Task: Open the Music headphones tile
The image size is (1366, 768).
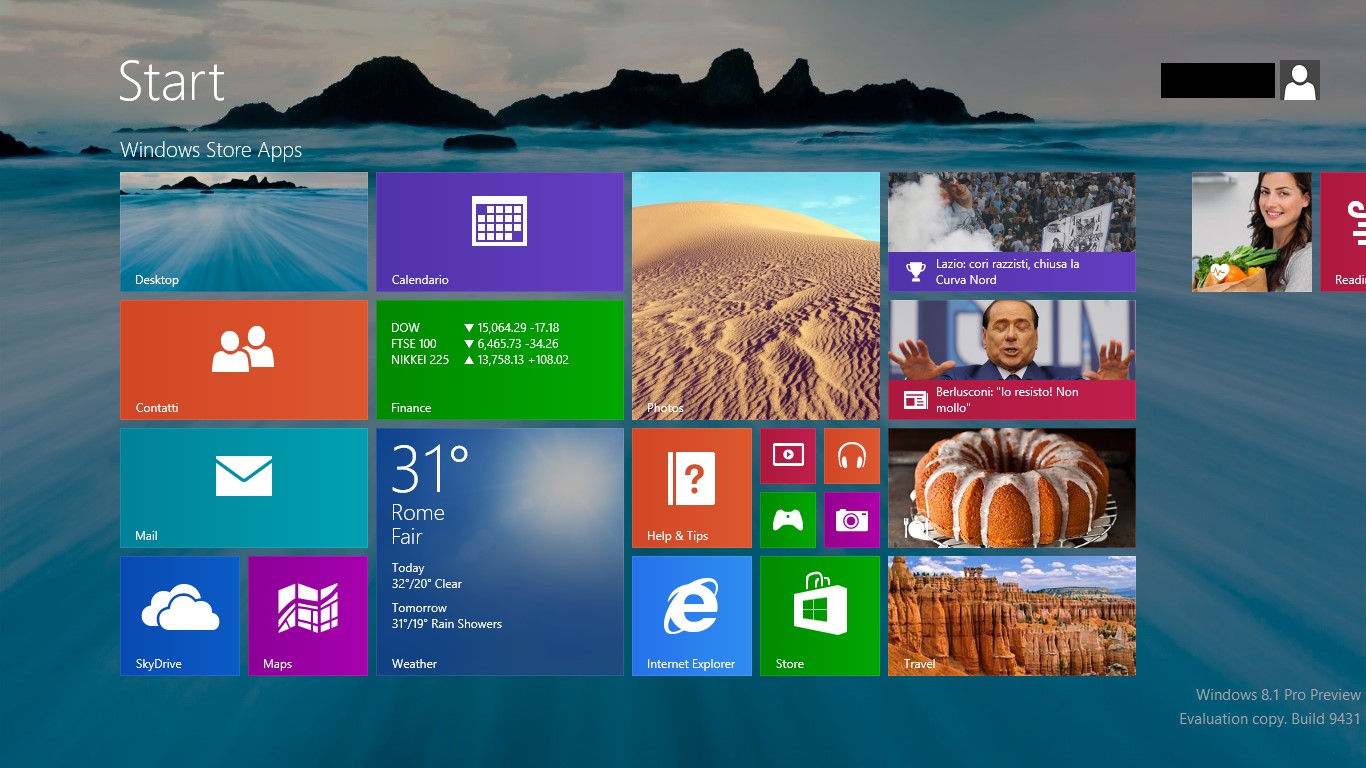Action: [852, 456]
